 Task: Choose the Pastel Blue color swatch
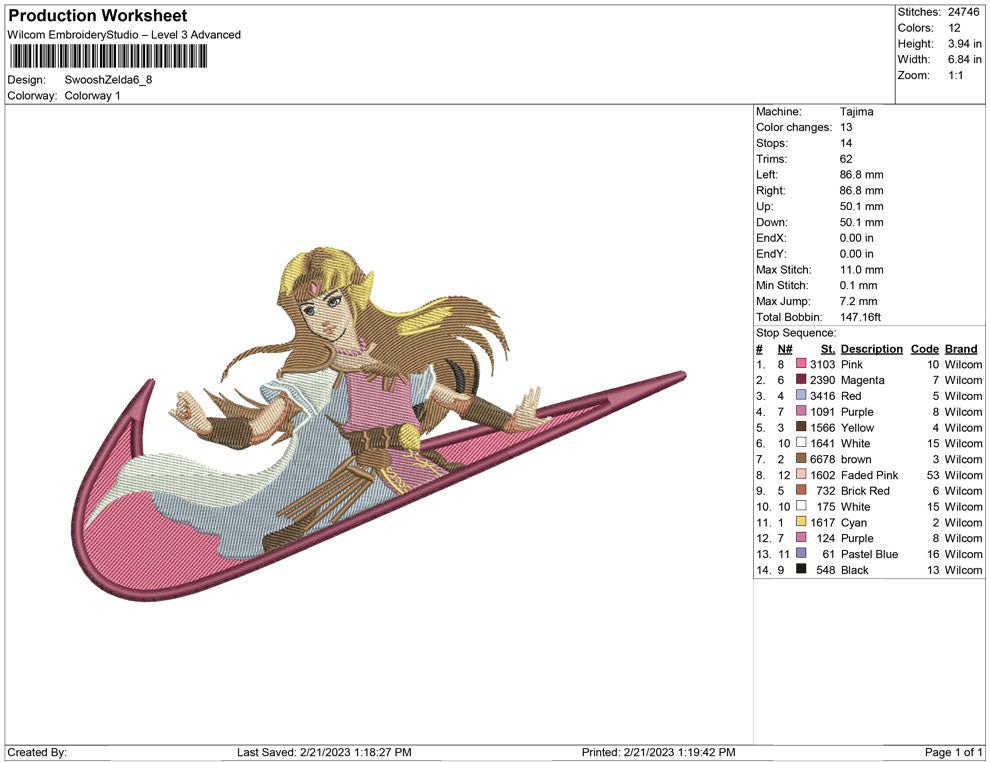801,553
